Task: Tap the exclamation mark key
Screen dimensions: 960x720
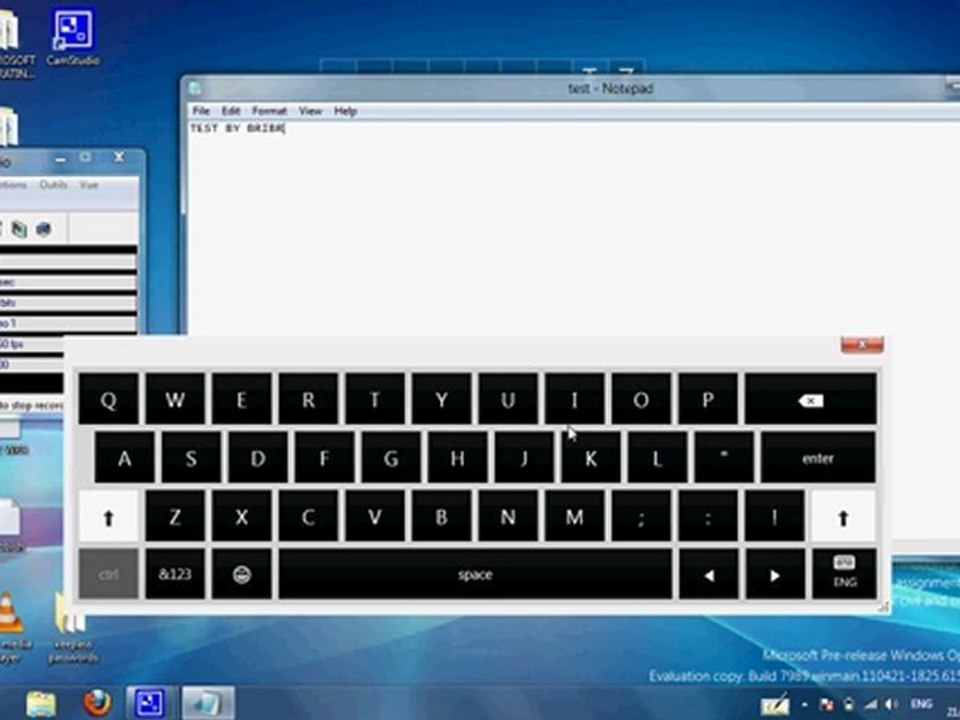Action: pos(774,516)
